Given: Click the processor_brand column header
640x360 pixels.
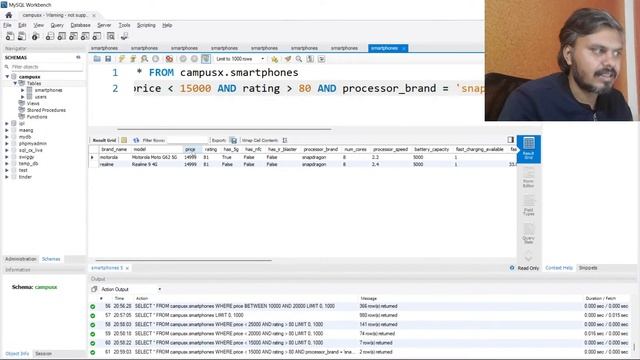Looking at the screenshot, I should point(321,150).
